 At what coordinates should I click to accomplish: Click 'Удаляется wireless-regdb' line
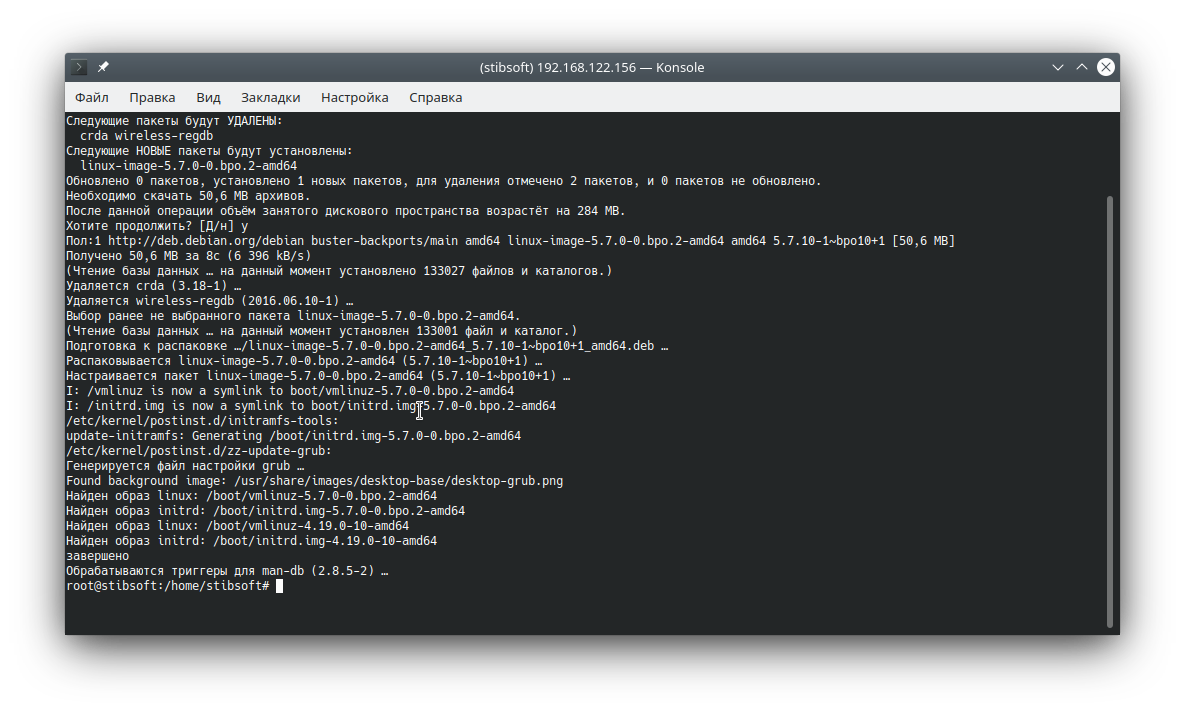209,301
